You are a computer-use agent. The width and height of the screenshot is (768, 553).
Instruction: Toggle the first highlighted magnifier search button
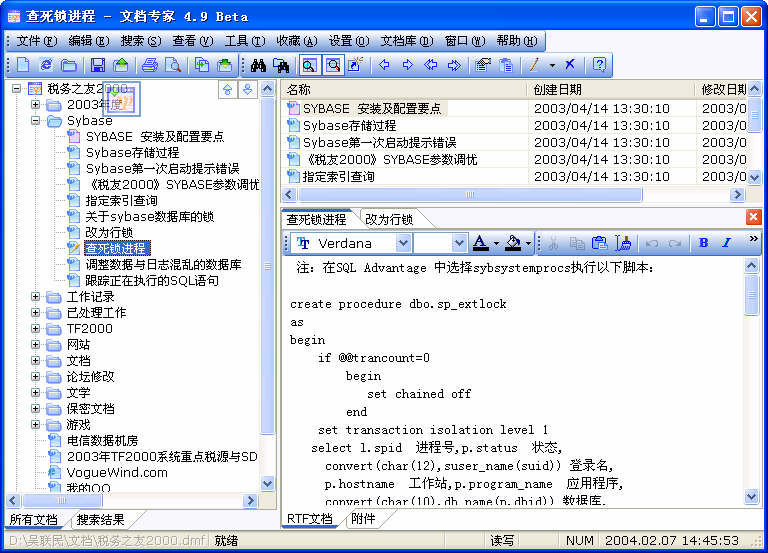point(310,65)
